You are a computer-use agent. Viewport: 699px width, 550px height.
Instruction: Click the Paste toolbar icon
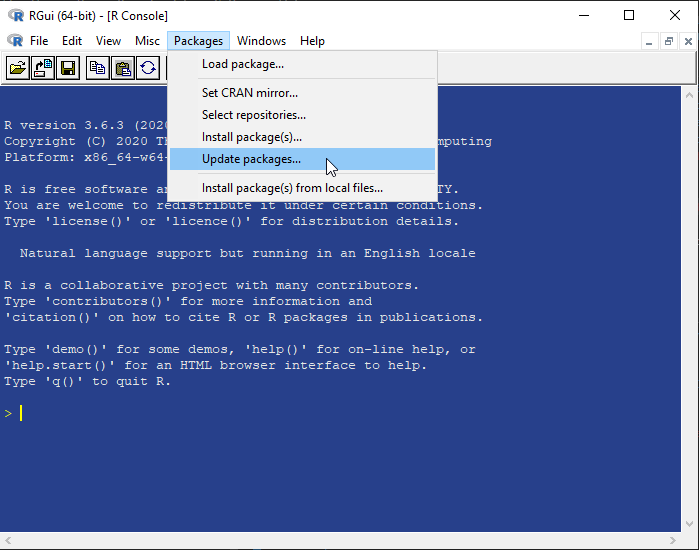click(x=122, y=68)
